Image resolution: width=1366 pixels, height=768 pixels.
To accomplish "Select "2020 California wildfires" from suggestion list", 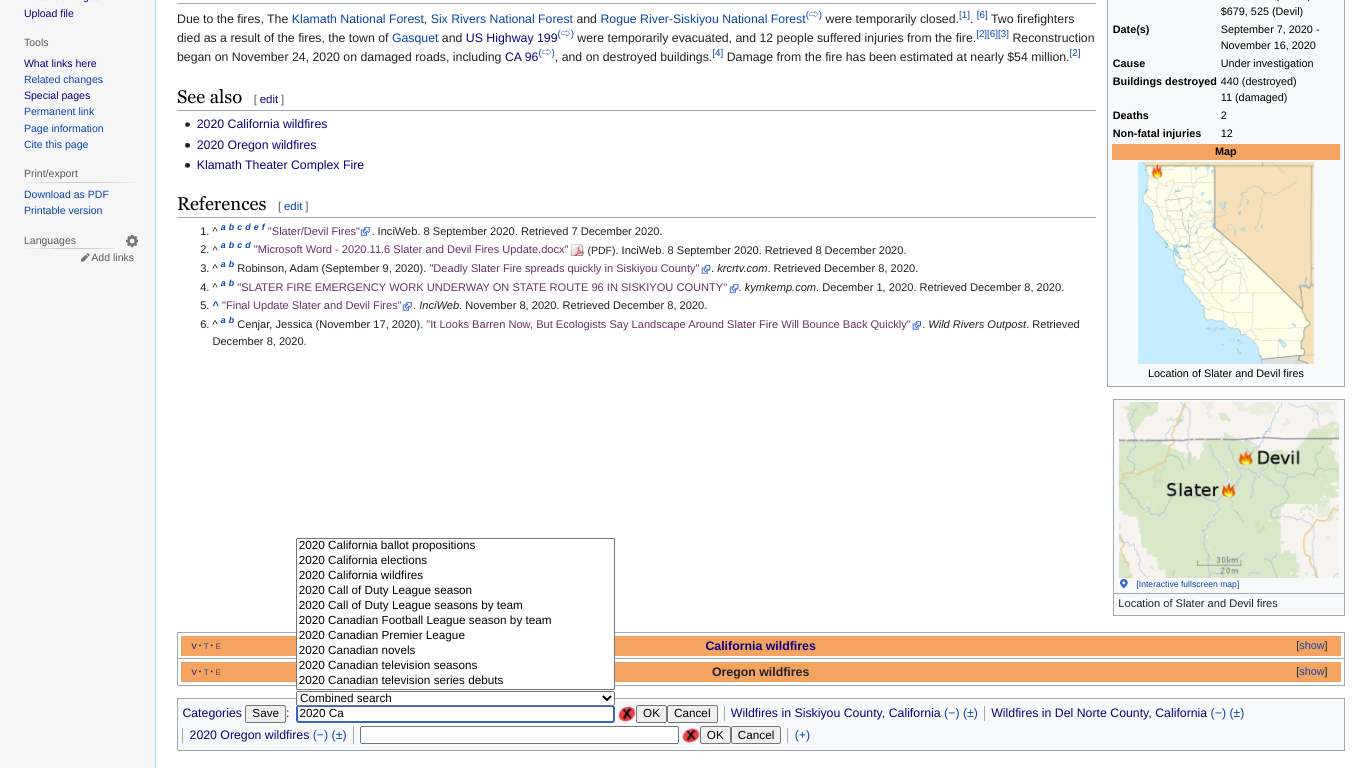I will pyautogui.click(x=455, y=575).
